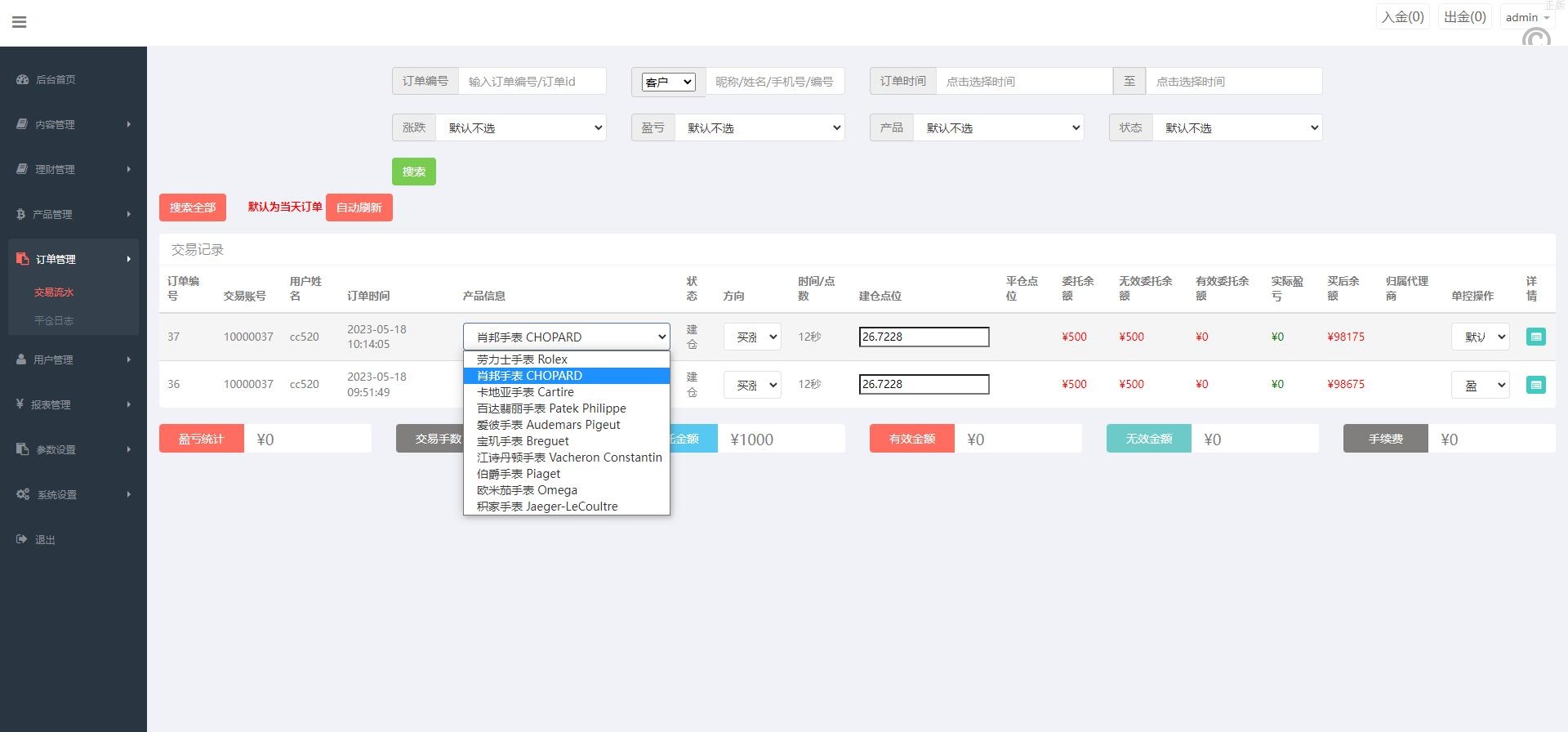The width and height of the screenshot is (1568, 732).
Task: Click the 订单编号 input field
Action: coord(532,82)
